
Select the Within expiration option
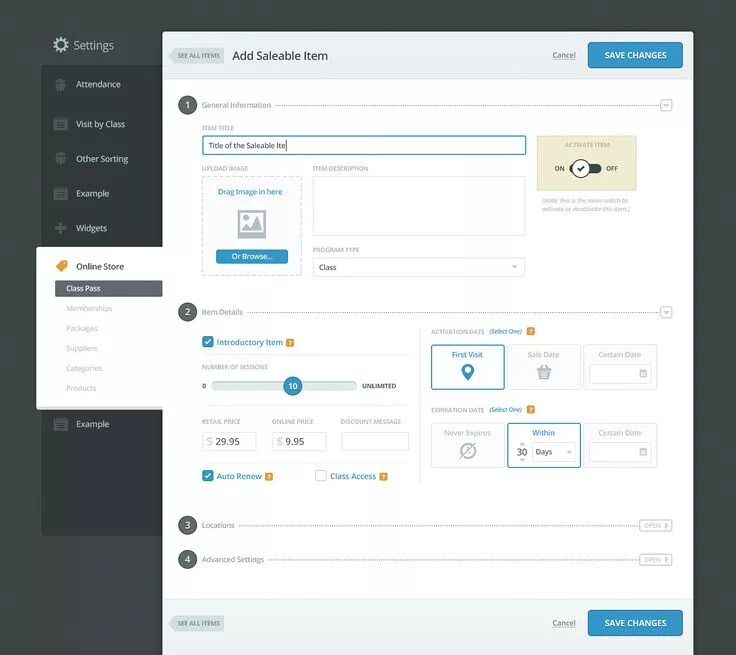[544, 445]
